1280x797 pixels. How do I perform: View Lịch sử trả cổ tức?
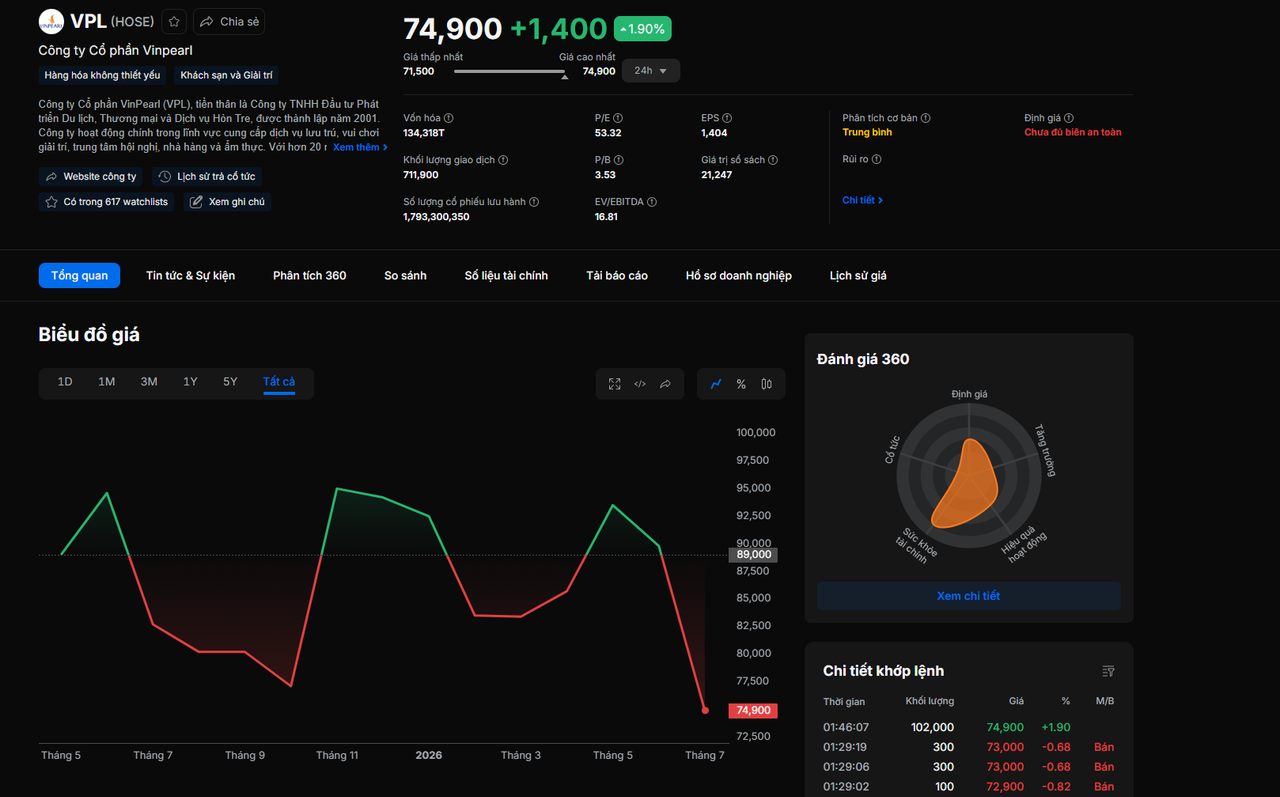coord(207,176)
